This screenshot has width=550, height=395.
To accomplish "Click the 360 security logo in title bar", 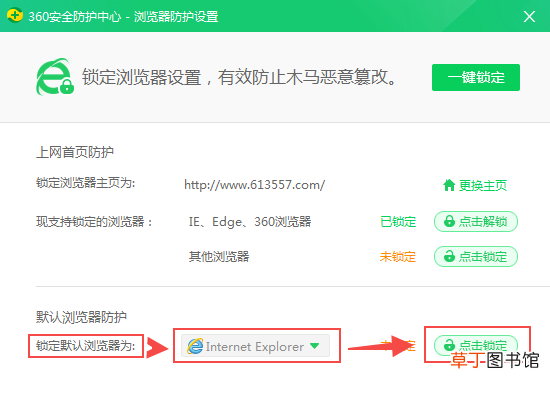I will coord(15,15).
